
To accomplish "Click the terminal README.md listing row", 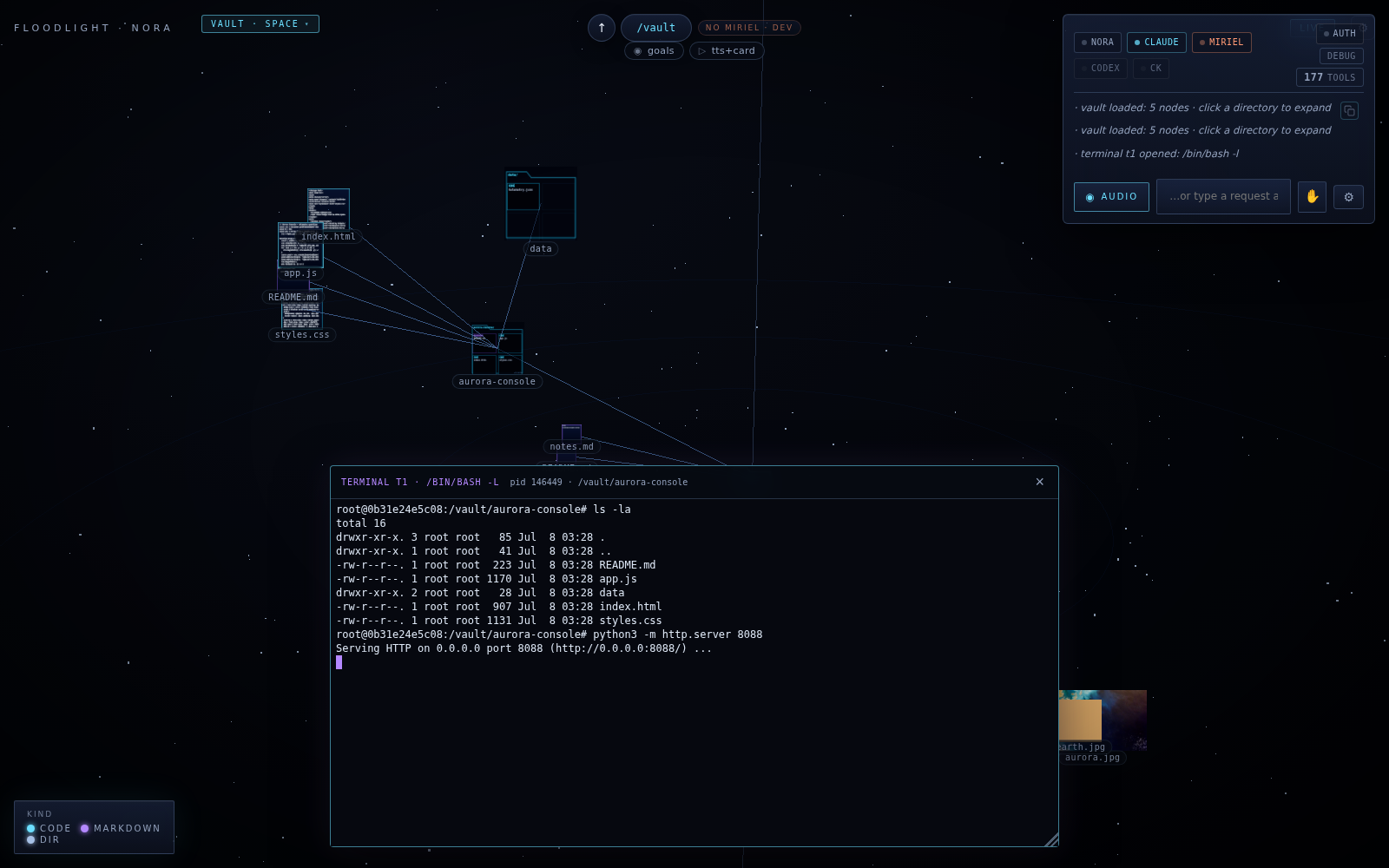I will [496, 565].
